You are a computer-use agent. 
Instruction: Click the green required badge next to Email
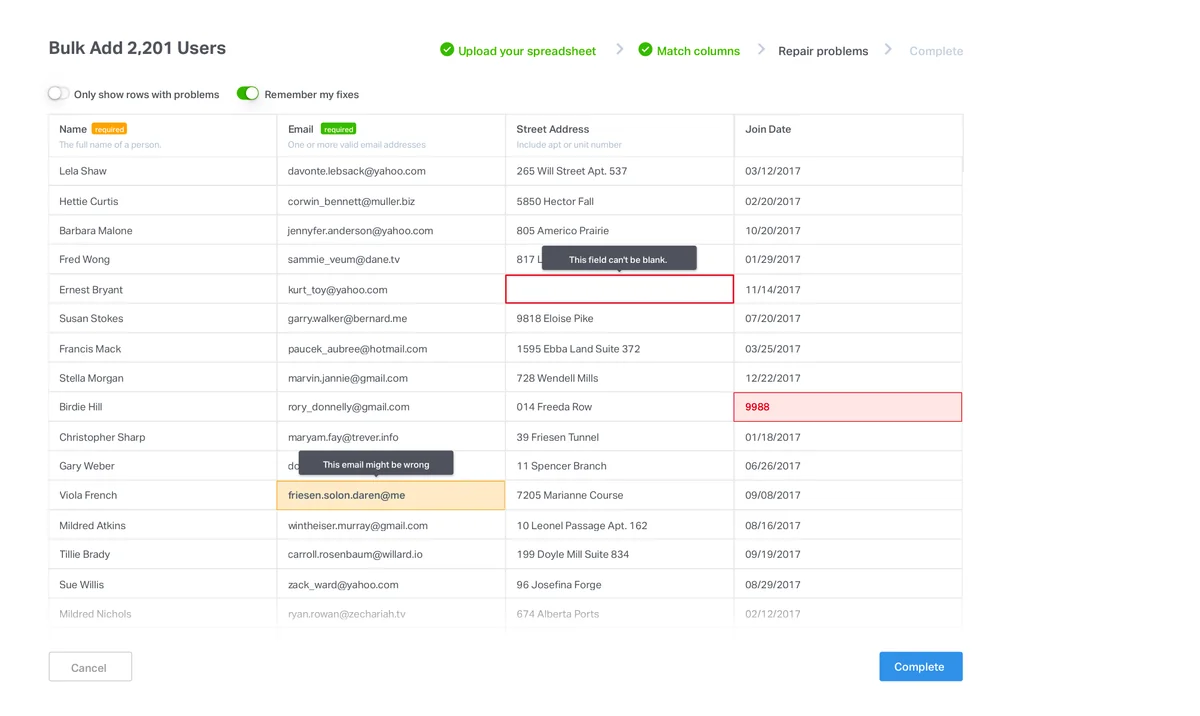pos(338,128)
